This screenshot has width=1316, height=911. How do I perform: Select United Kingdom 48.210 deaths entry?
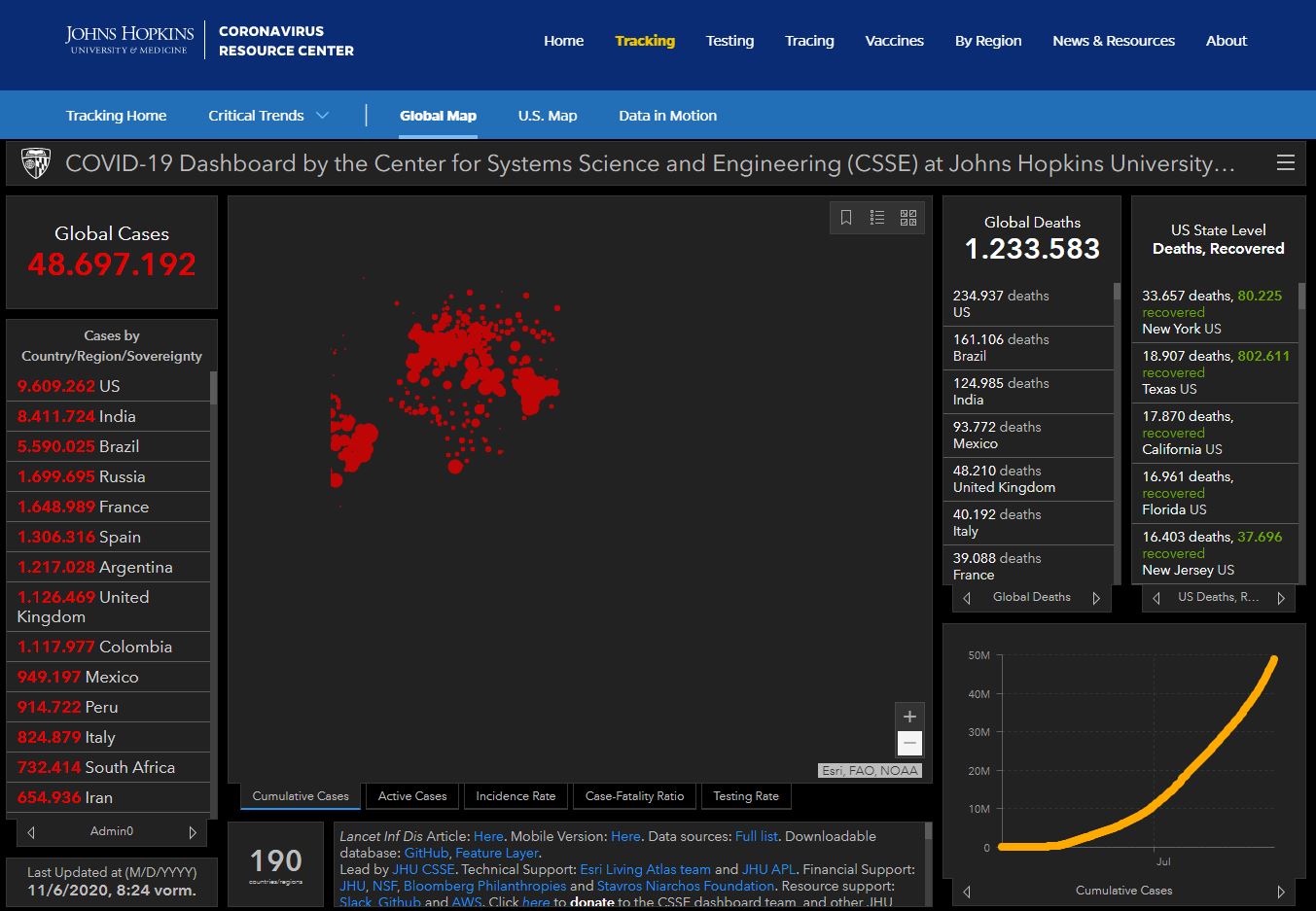point(1029,479)
